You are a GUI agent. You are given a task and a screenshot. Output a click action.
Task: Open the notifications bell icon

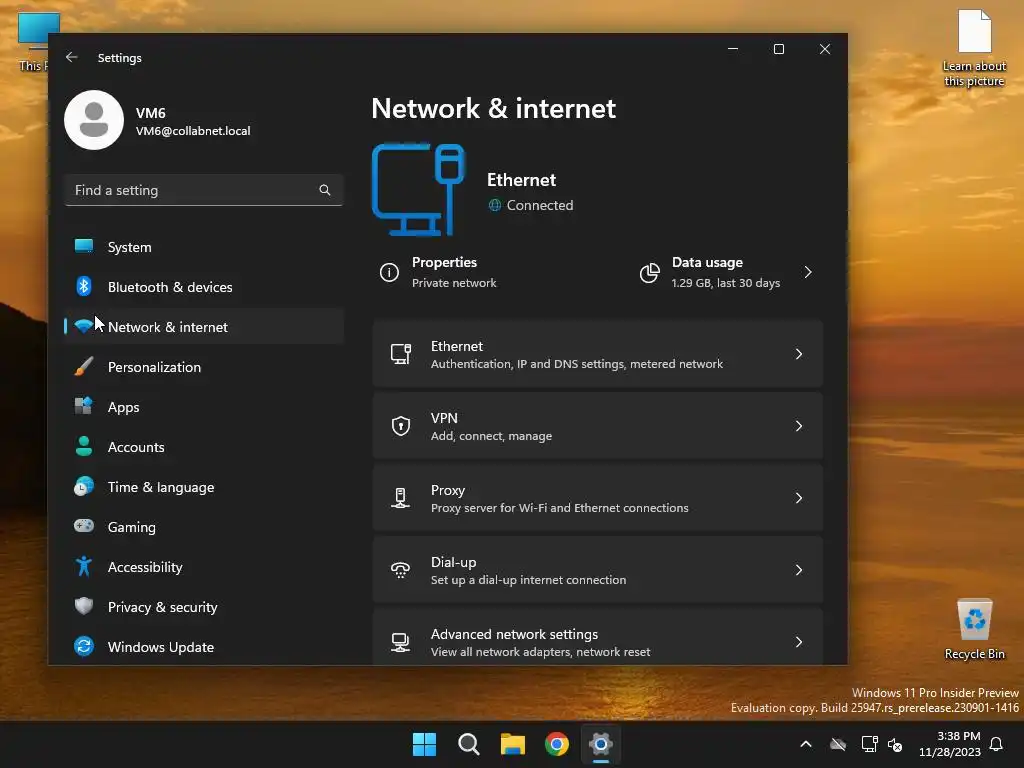pos(996,744)
